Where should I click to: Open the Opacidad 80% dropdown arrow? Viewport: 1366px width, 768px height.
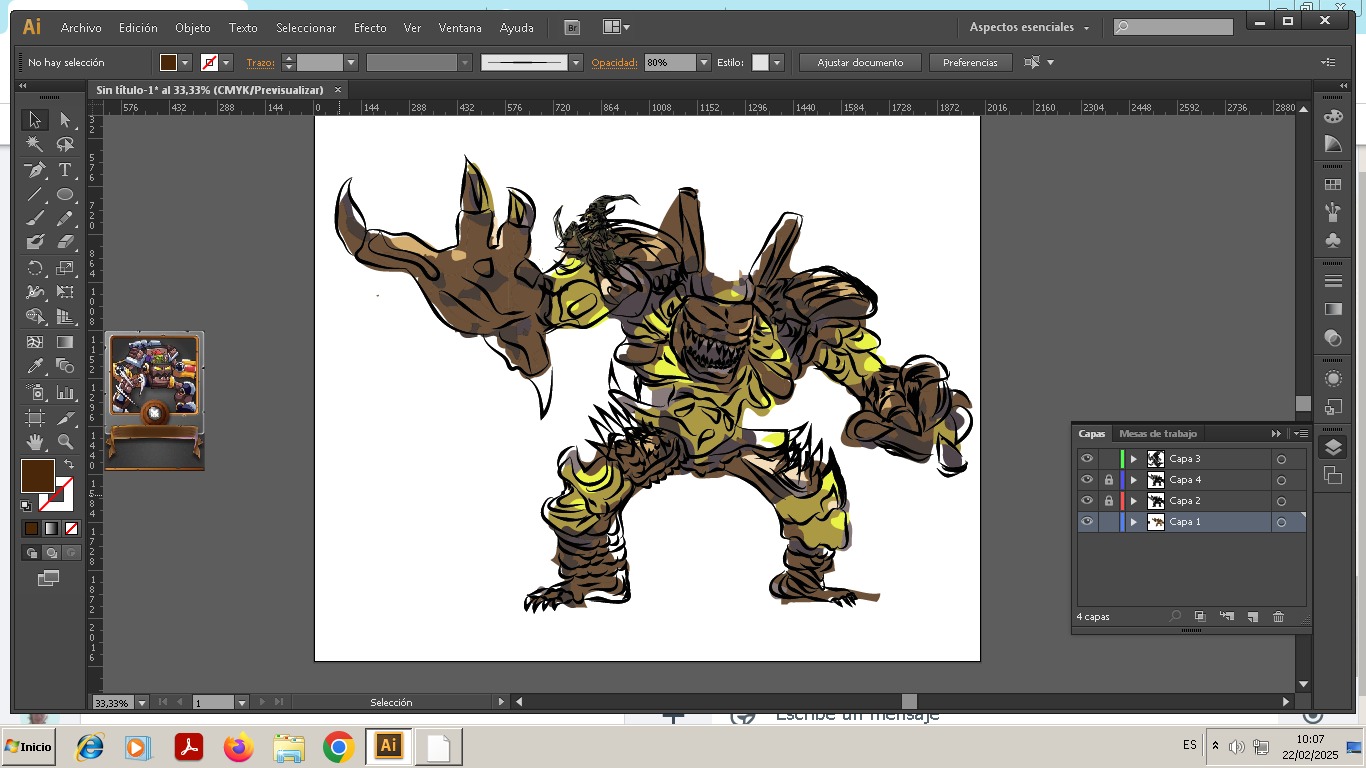(x=704, y=63)
